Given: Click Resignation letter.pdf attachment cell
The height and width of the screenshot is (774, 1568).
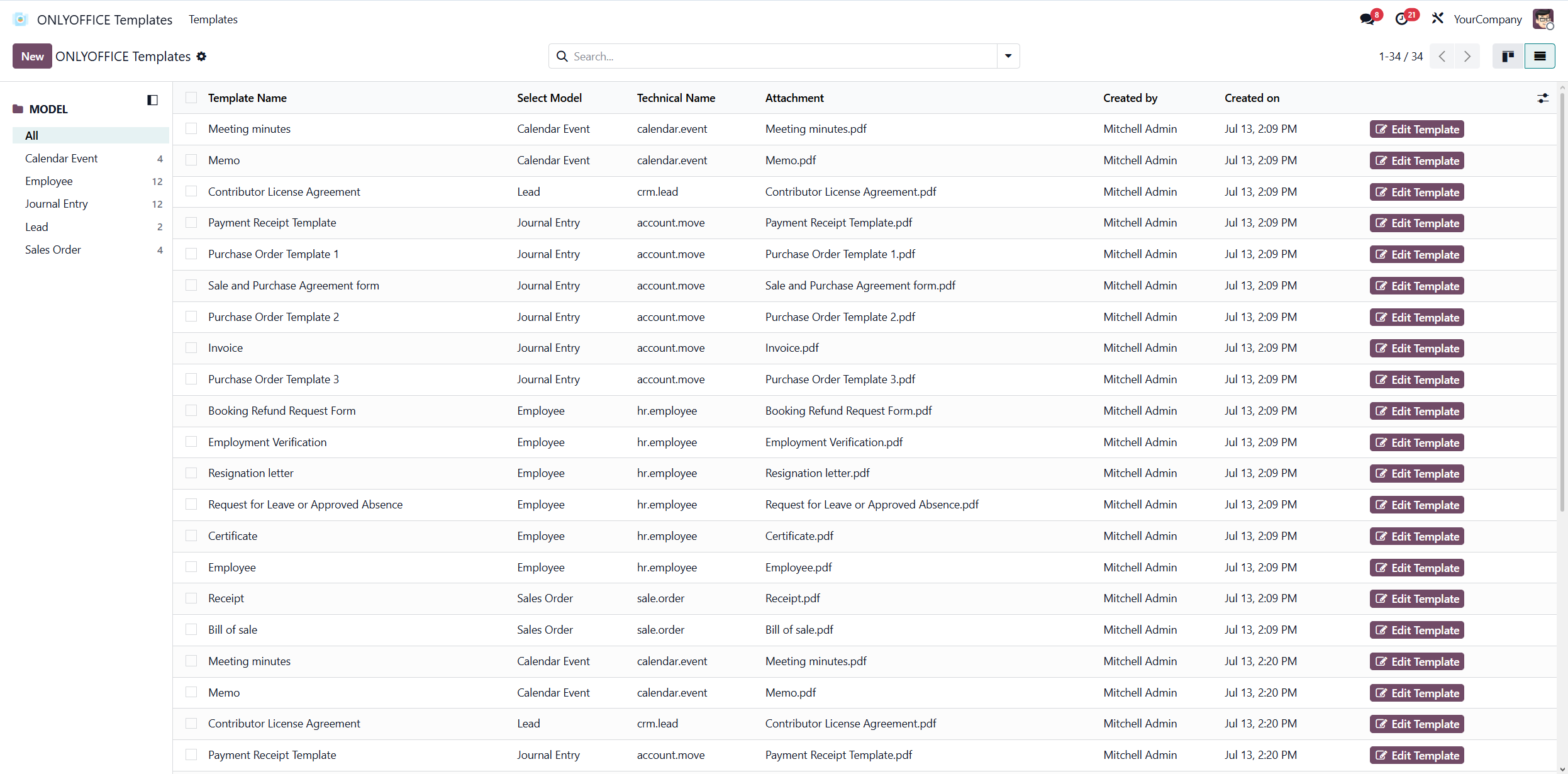Looking at the screenshot, I should (x=817, y=473).
